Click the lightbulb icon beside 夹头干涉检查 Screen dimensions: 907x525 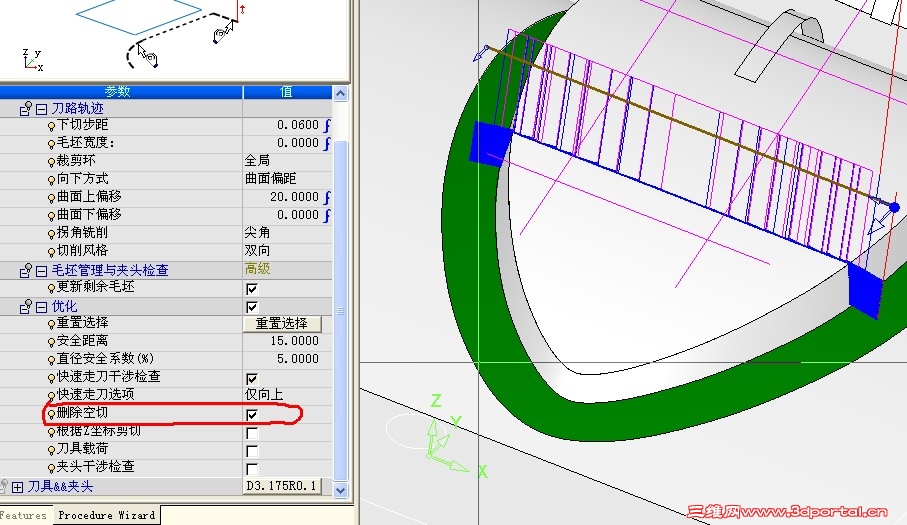click(51, 468)
